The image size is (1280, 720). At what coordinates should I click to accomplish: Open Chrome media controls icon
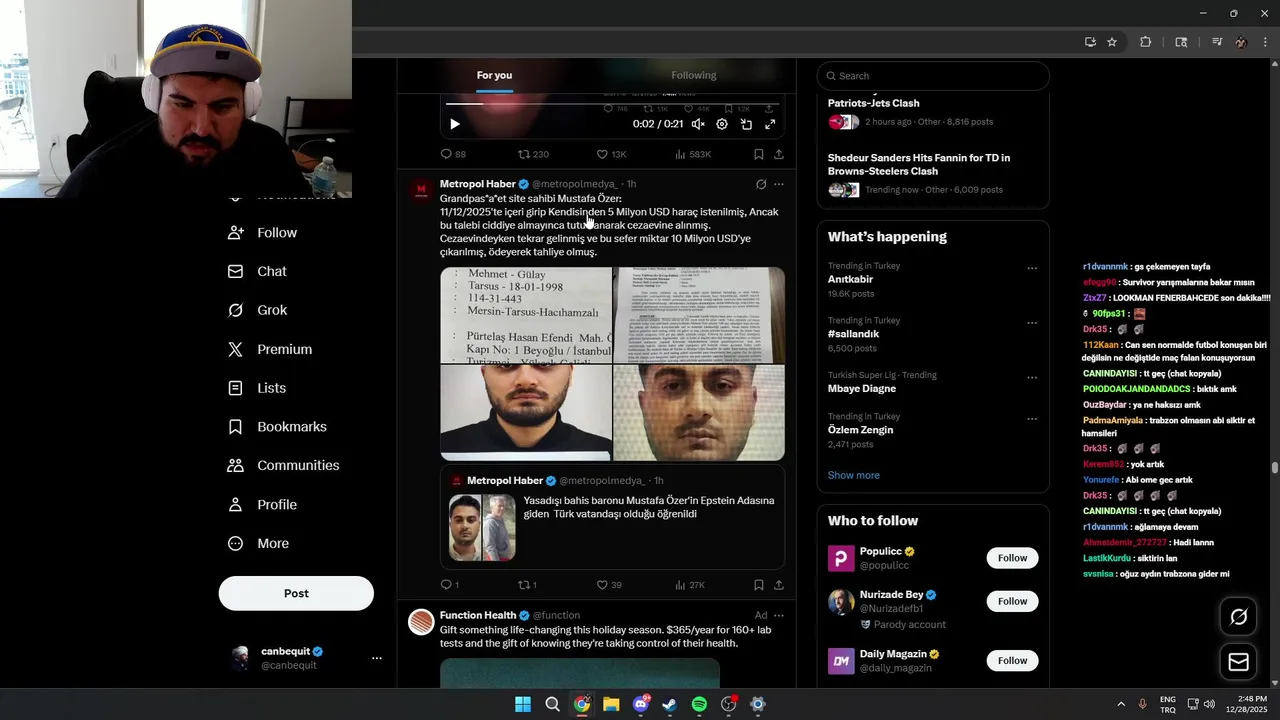[x=1217, y=42]
